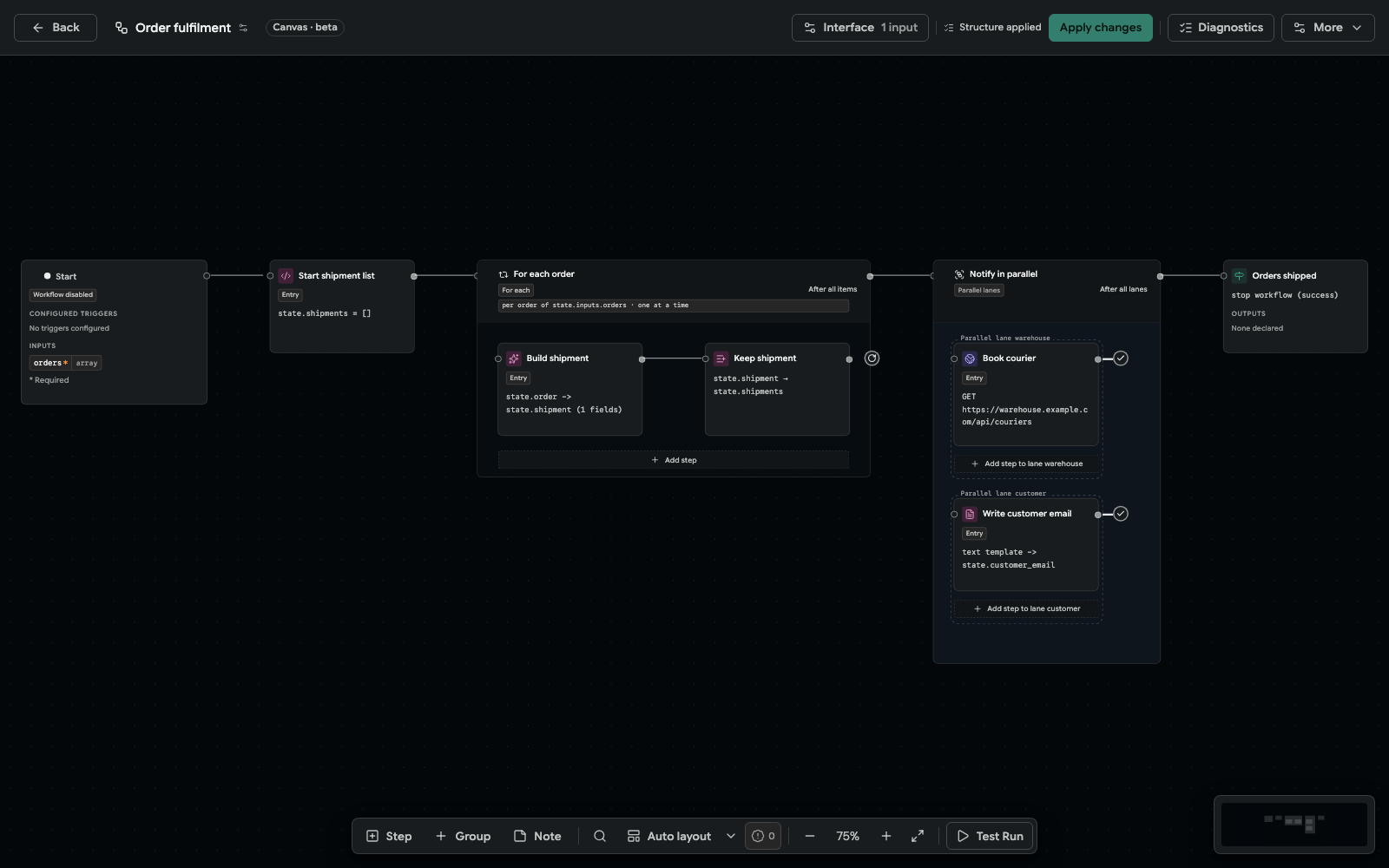Expand the More dropdown menu
1389x868 pixels.
tap(1328, 28)
